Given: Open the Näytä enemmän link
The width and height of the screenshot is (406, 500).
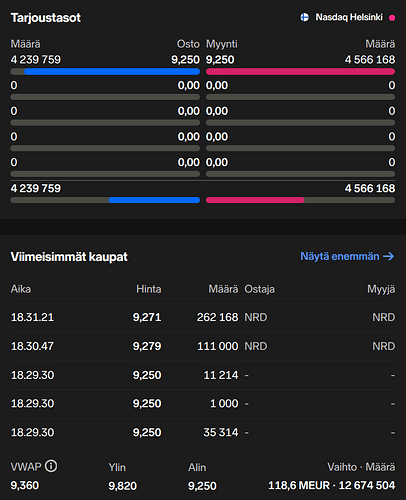Looking at the screenshot, I should (347, 256).
